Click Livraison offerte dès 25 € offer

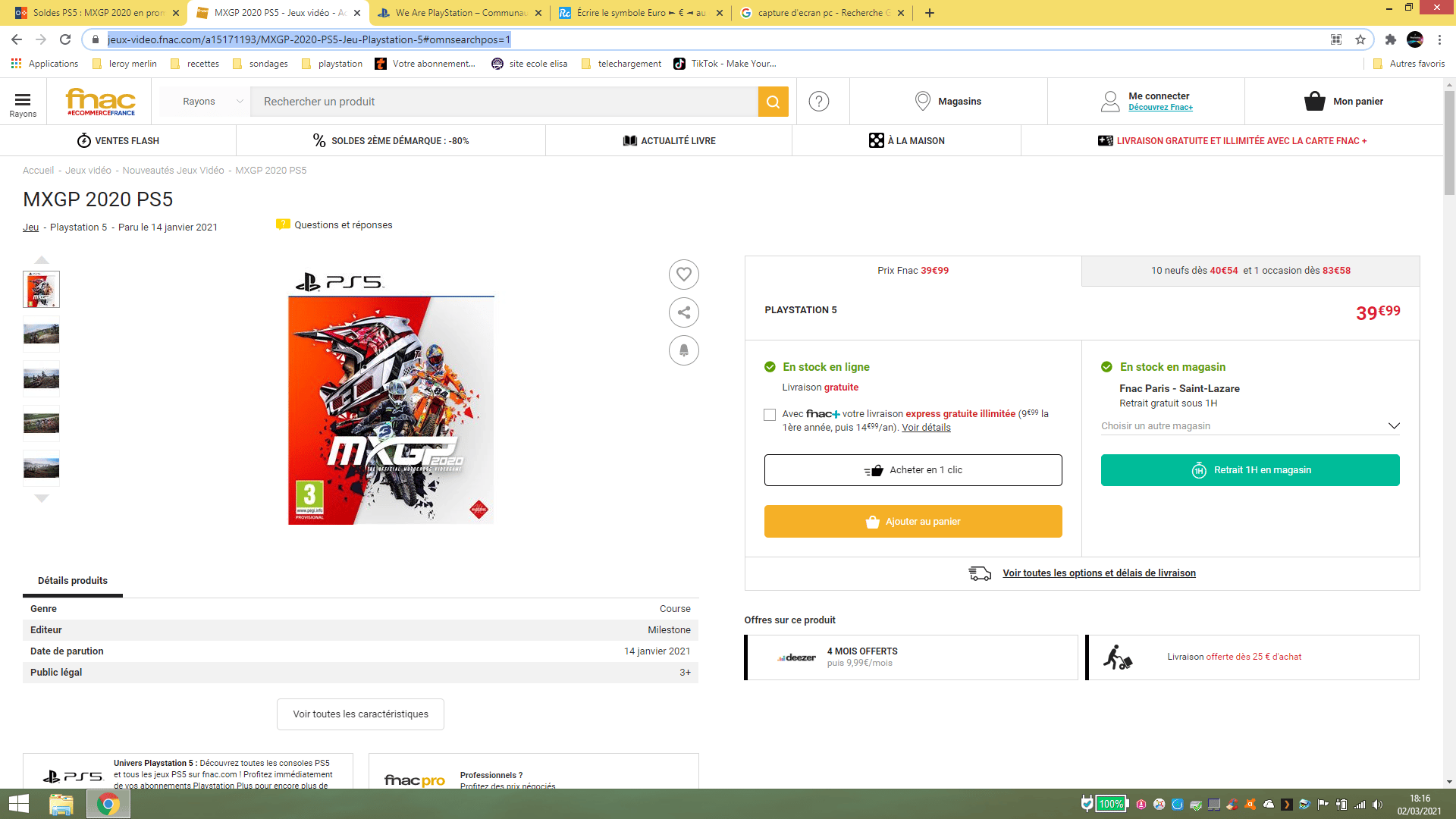(1252, 657)
